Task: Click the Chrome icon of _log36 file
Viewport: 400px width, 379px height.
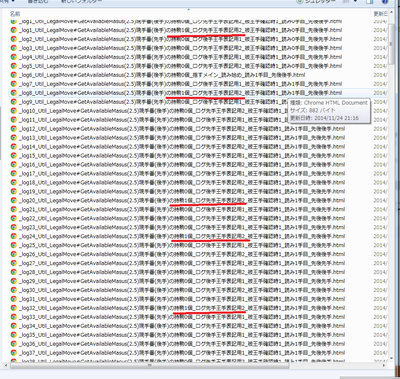Action: coord(14,344)
